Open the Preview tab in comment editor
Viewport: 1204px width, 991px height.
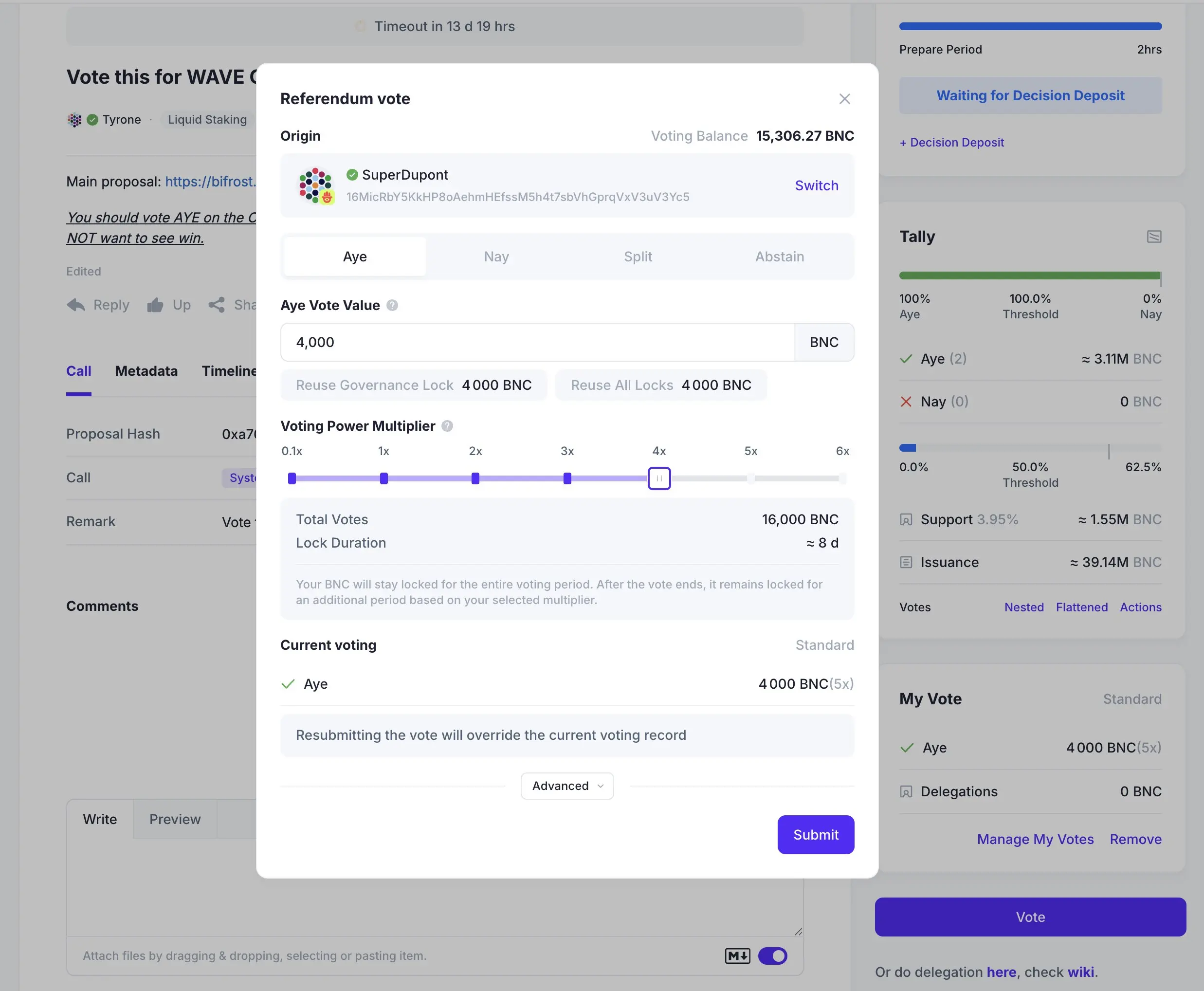pyautogui.click(x=175, y=819)
